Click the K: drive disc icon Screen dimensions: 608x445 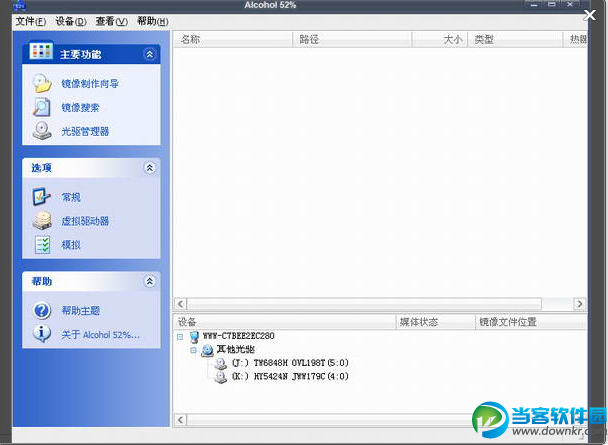click(x=221, y=377)
